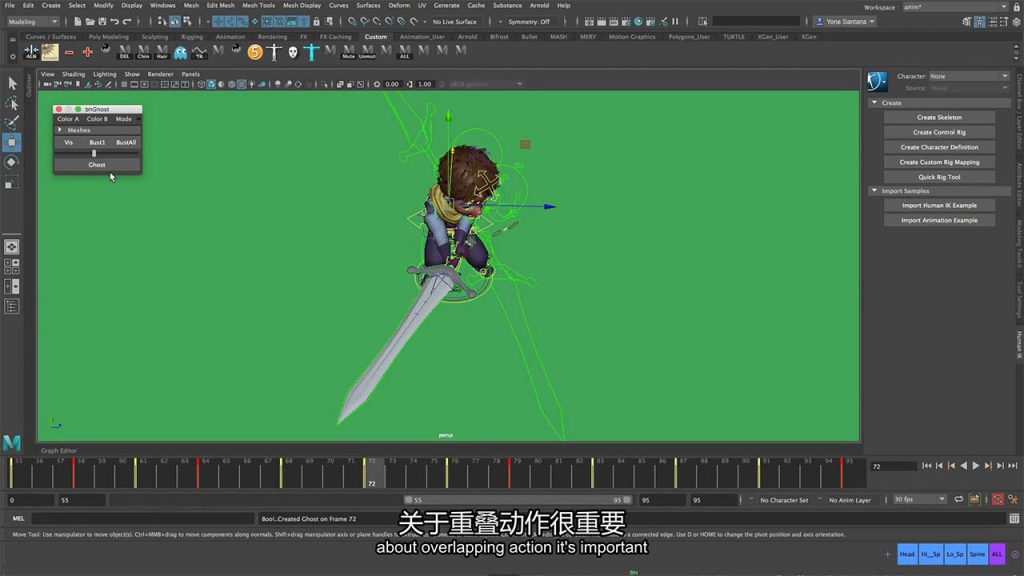Click the ALL script shelf icon
The width and height of the screenshot is (1024, 576).
(x=405, y=52)
